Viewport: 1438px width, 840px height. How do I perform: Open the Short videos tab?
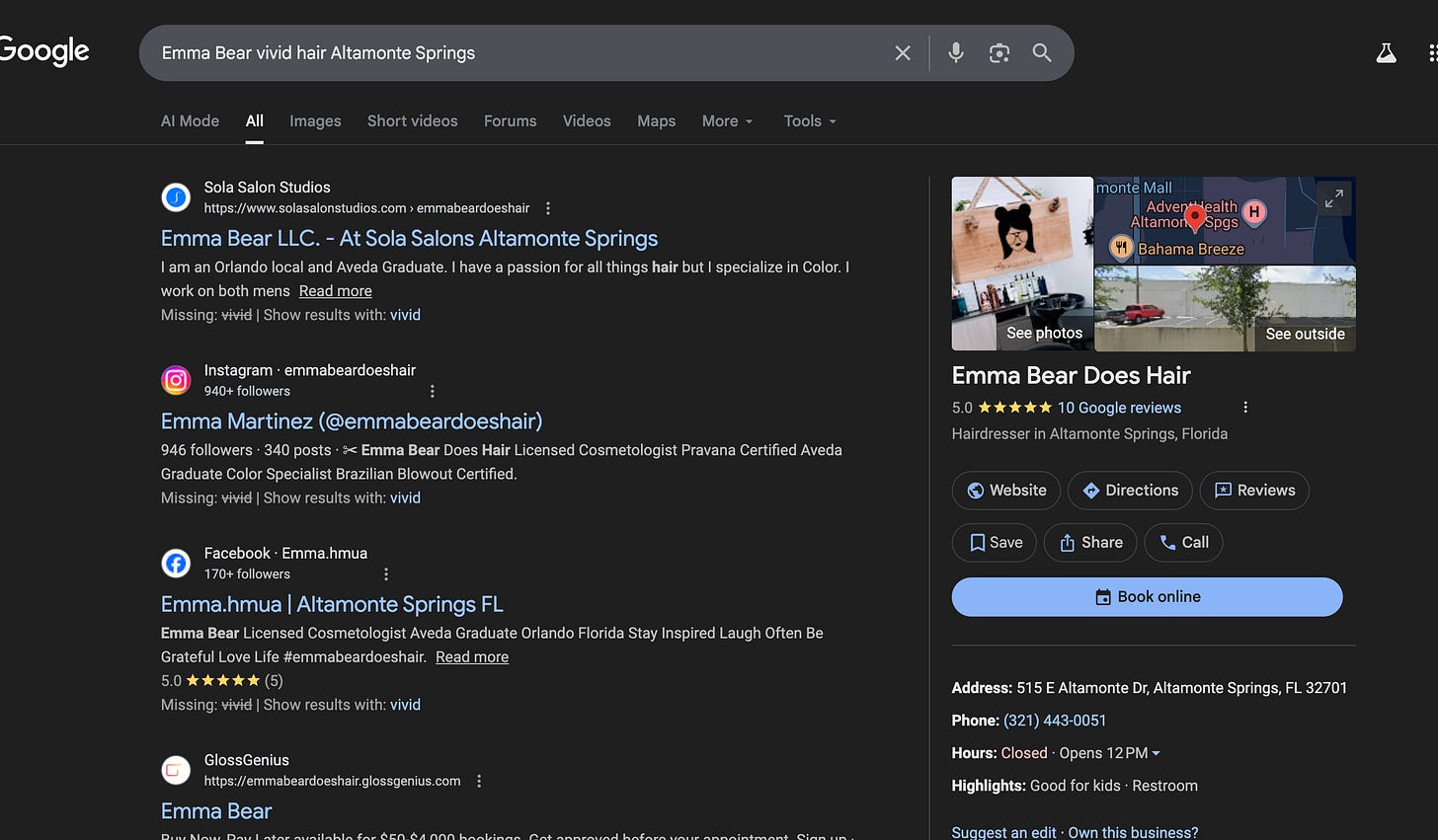pos(413,120)
